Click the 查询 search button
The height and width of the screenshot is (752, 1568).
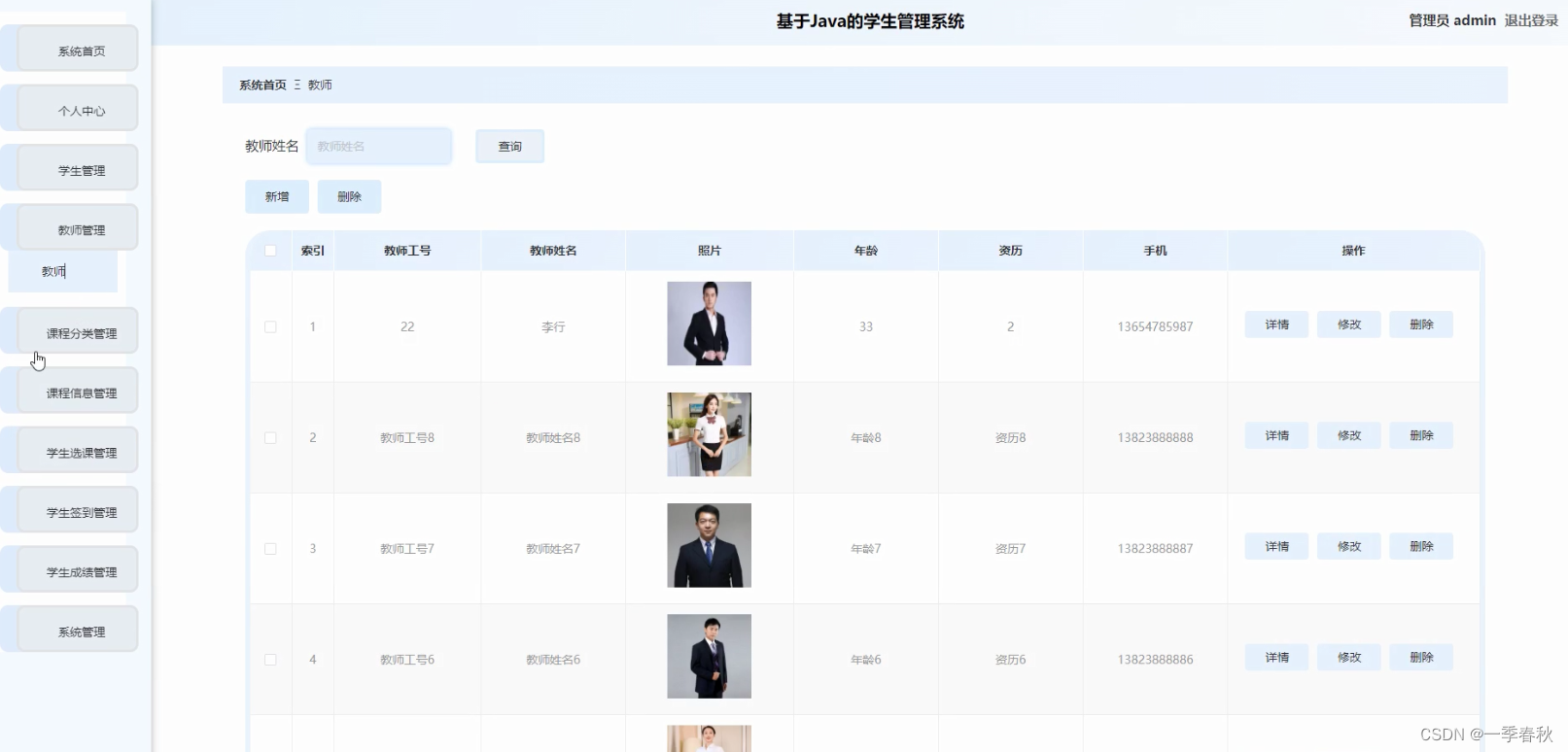(x=509, y=146)
